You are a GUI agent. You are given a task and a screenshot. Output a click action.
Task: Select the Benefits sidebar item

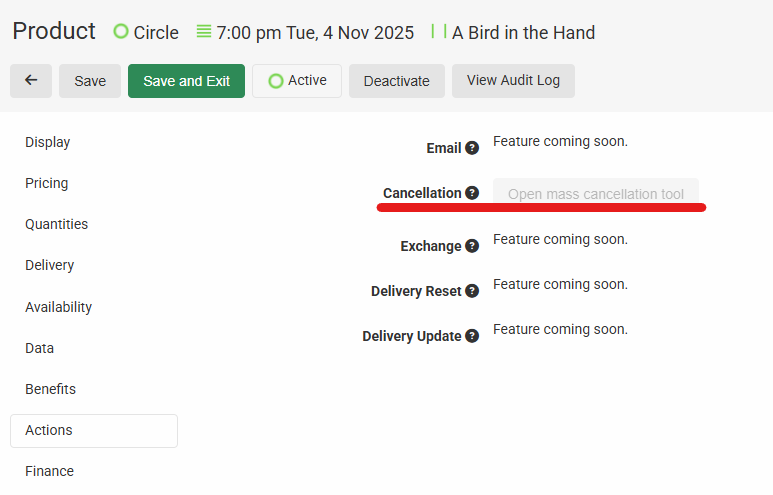(x=50, y=389)
